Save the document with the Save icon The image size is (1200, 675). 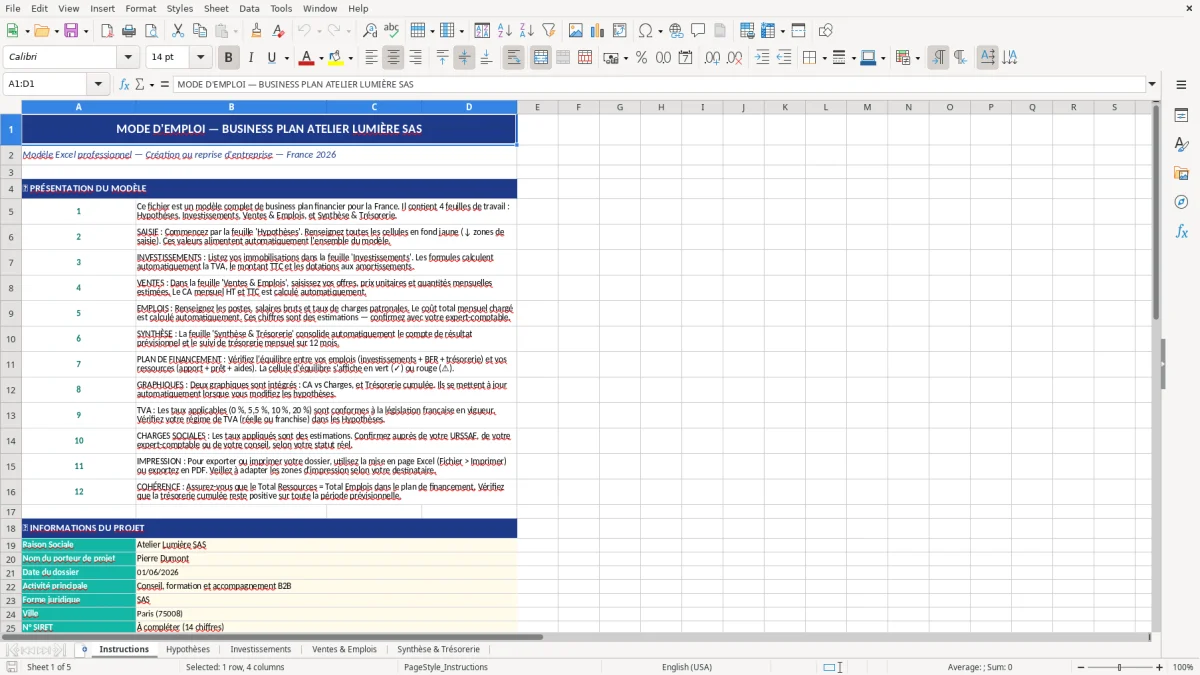(71, 31)
